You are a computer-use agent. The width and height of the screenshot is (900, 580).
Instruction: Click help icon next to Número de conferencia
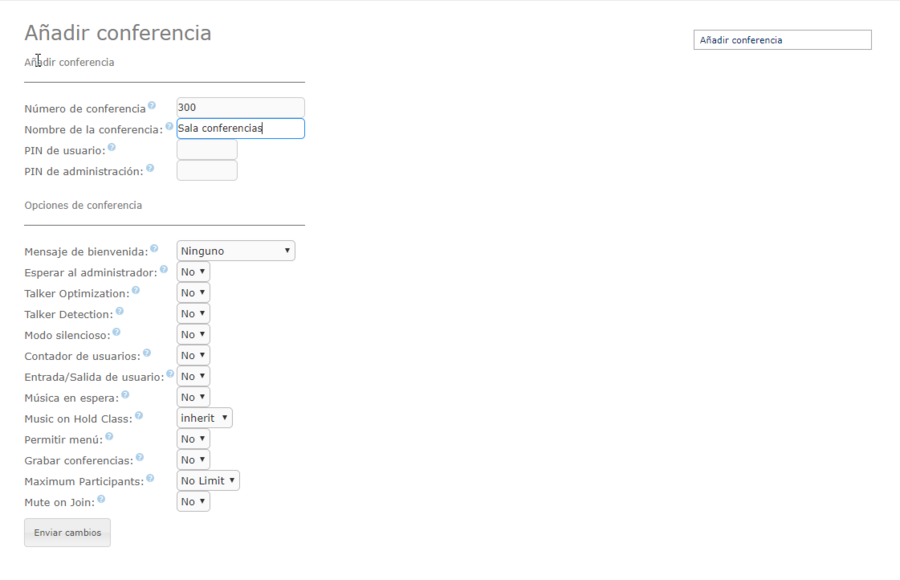[152, 105]
